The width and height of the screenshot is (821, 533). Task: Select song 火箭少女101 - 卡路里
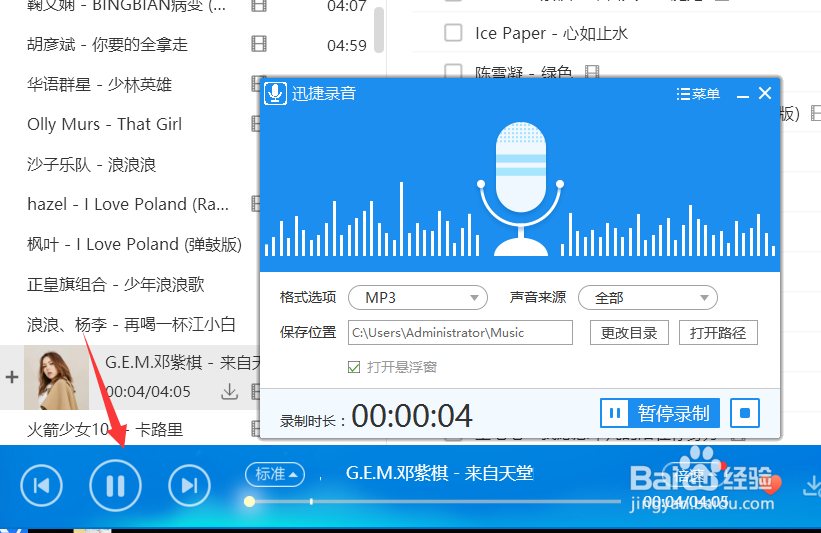[x=105, y=430]
